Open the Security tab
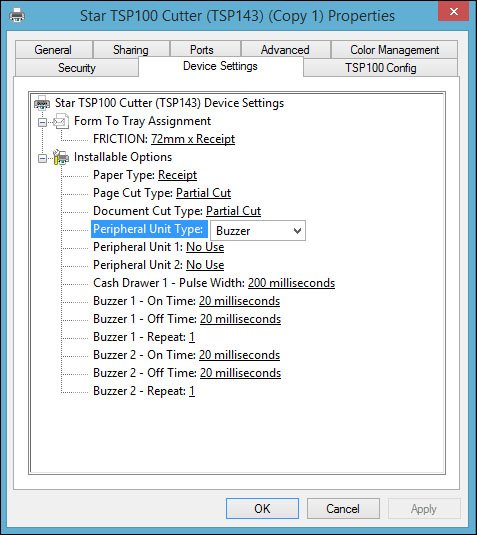This screenshot has height=535, width=477. click(77, 68)
